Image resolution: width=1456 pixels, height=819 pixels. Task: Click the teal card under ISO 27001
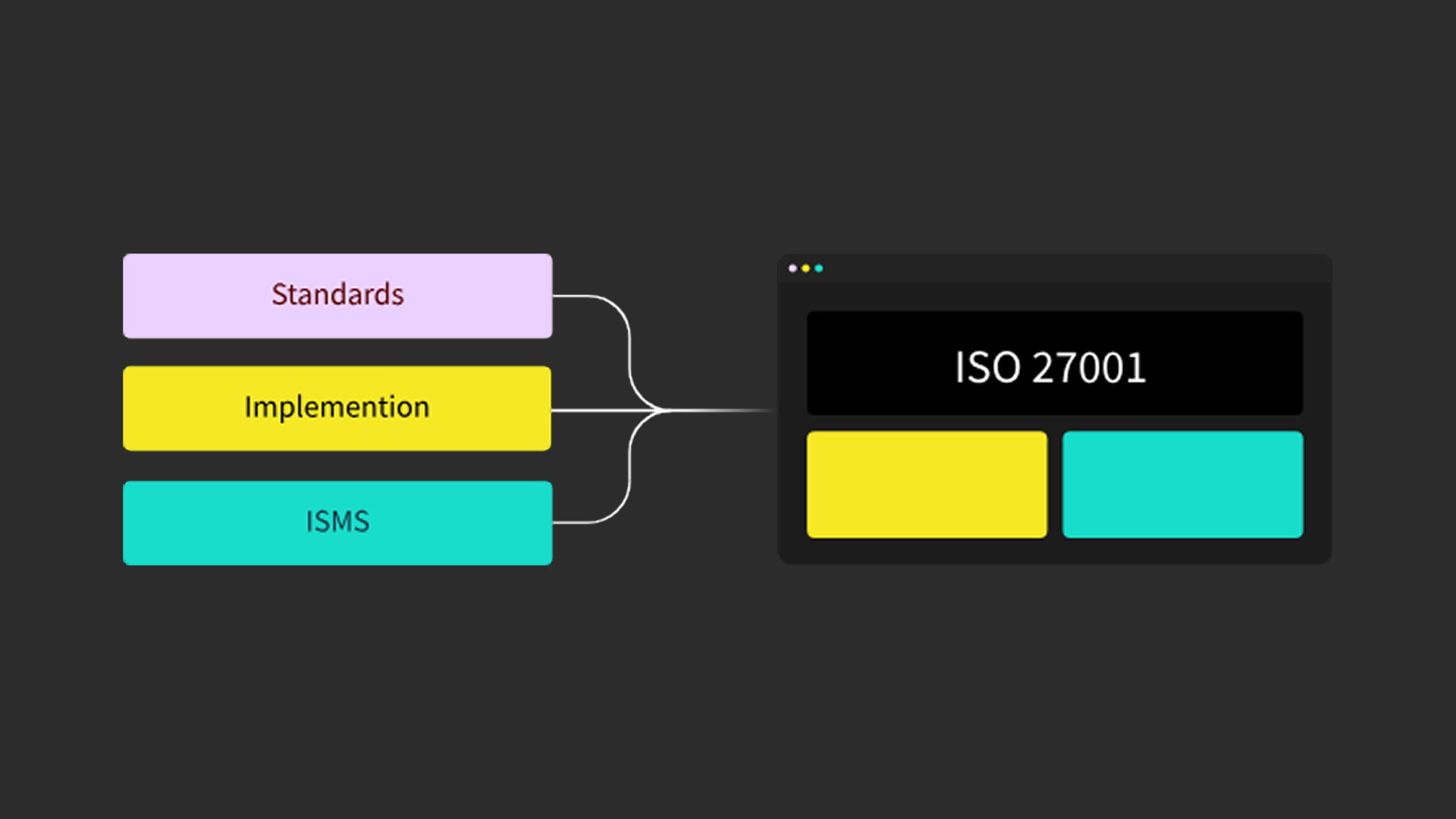[x=1183, y=485]
